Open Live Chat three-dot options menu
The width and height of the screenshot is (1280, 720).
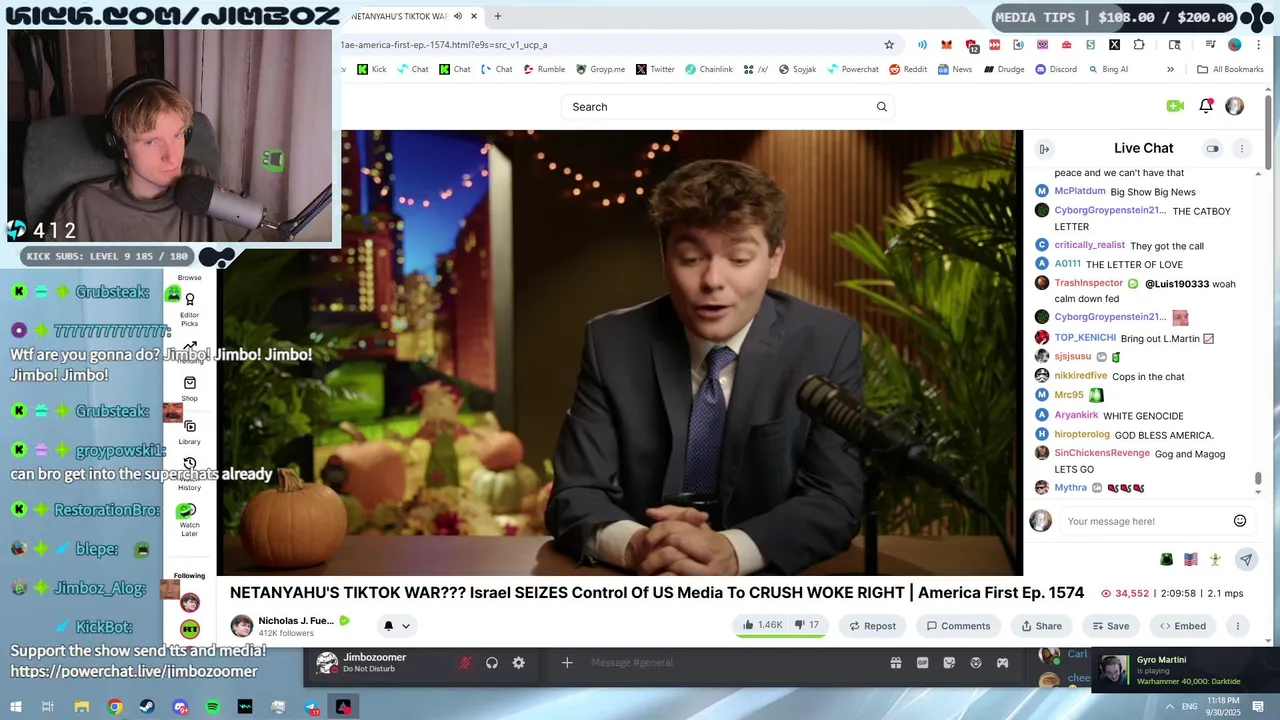[1242, 149]
